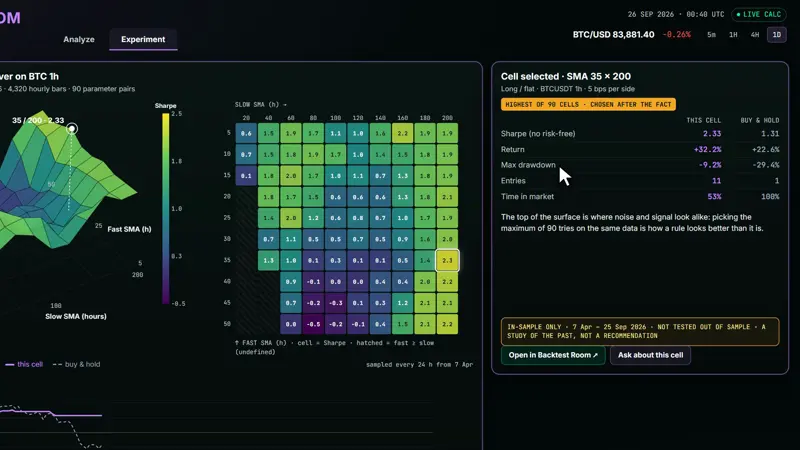Screen dimensions: 800x450
Task: Choose heatmap cell fast 25, slow 120
Action: [358, 218]
